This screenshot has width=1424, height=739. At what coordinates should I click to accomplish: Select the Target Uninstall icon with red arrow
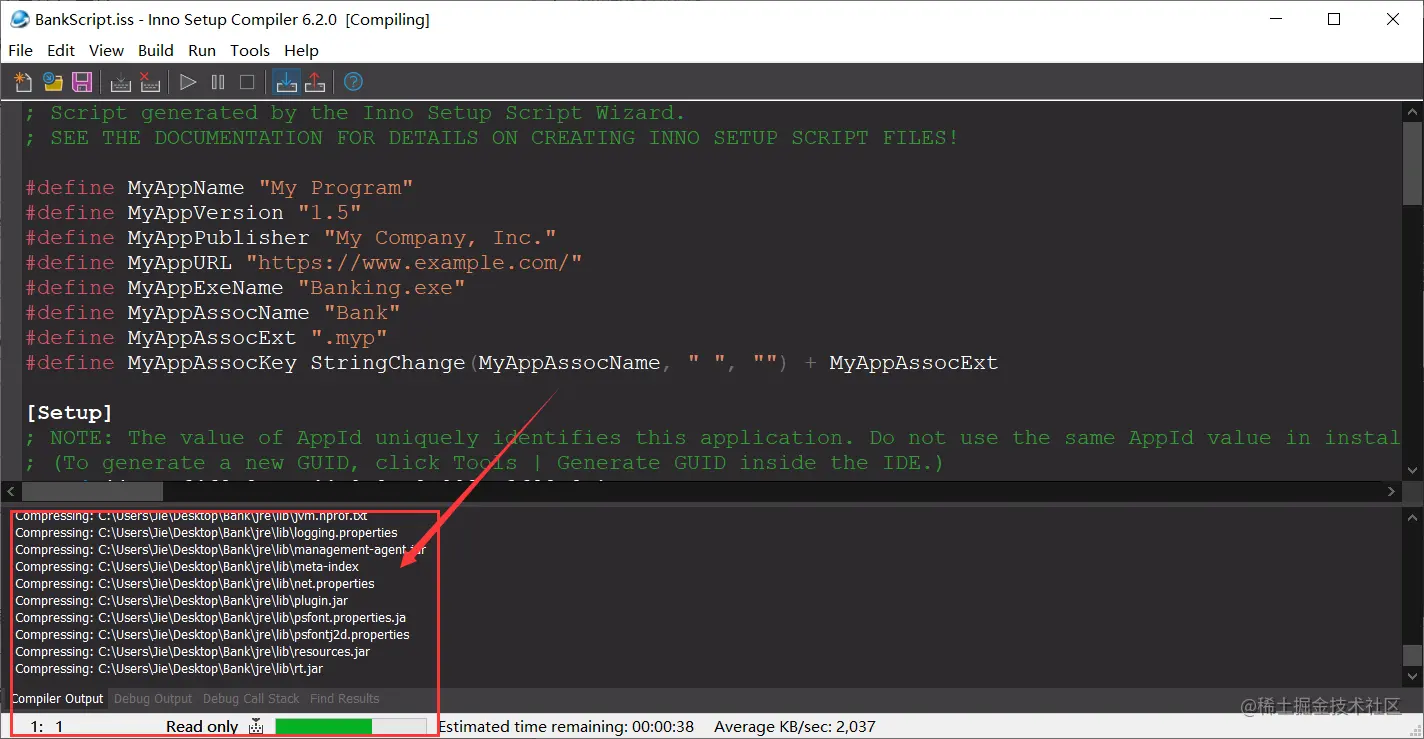(x=314, y=82)
